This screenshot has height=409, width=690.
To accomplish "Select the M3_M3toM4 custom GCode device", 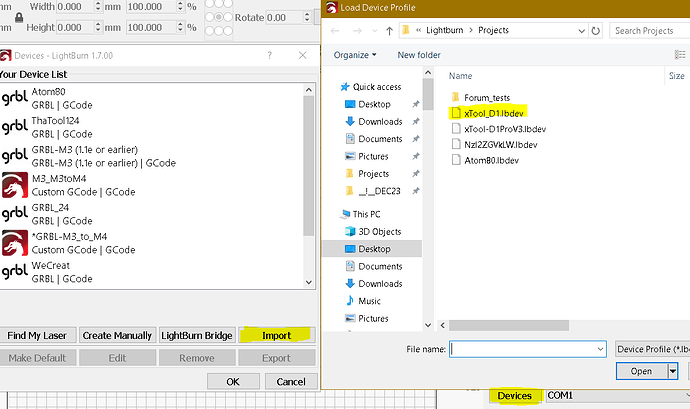I will pyautogui.click(x=151, y=185).
